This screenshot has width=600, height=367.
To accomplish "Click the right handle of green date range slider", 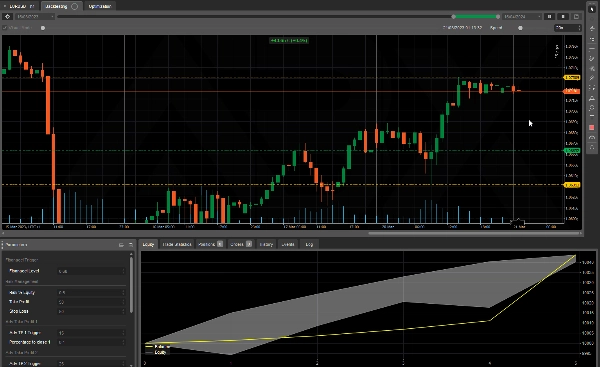I will click(498, 16).
